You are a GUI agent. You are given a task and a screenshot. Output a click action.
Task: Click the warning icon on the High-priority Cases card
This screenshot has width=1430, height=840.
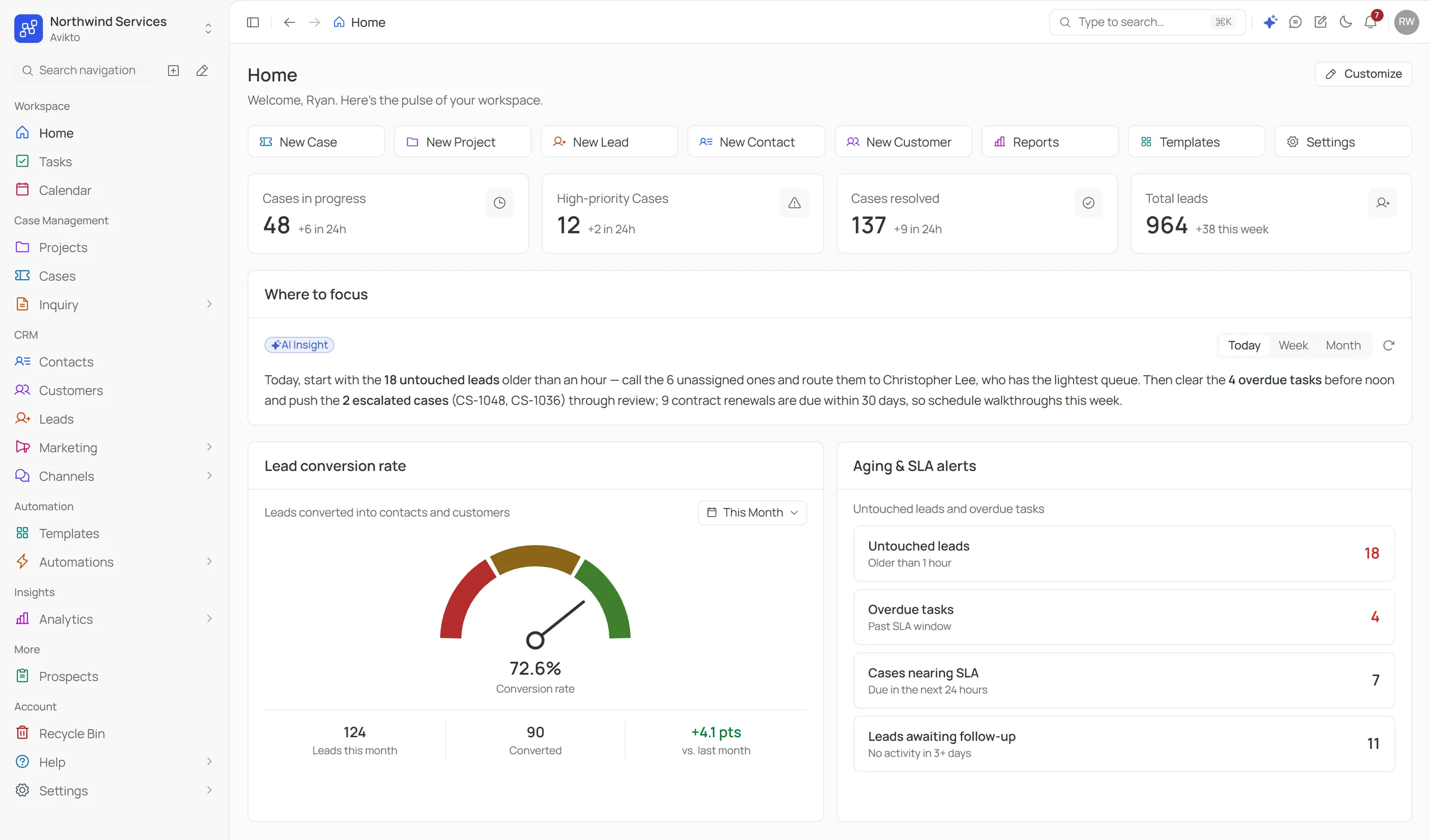pos(794,203)
